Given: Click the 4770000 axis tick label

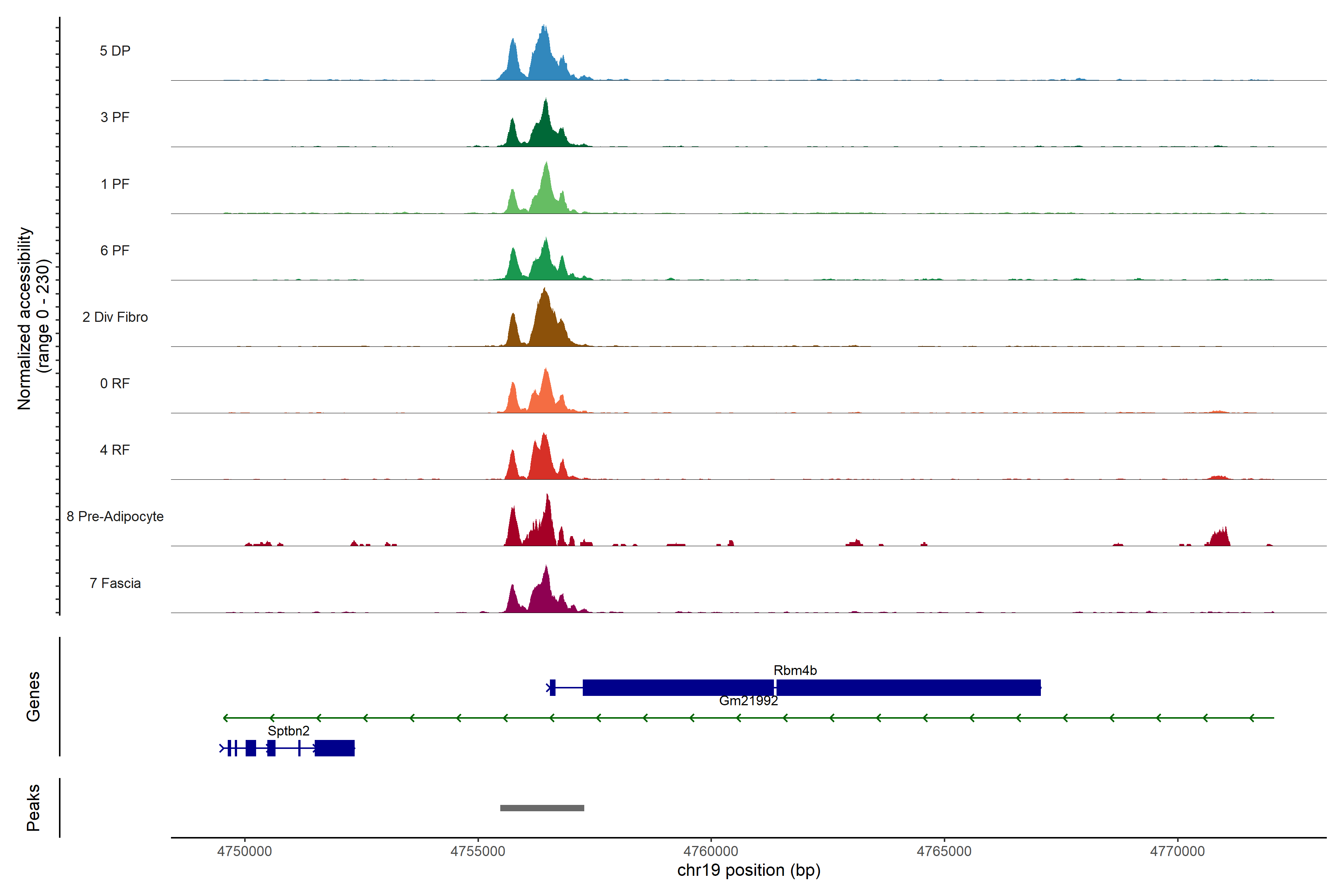Looking at the screenshot, I should tap(1177, 851).
